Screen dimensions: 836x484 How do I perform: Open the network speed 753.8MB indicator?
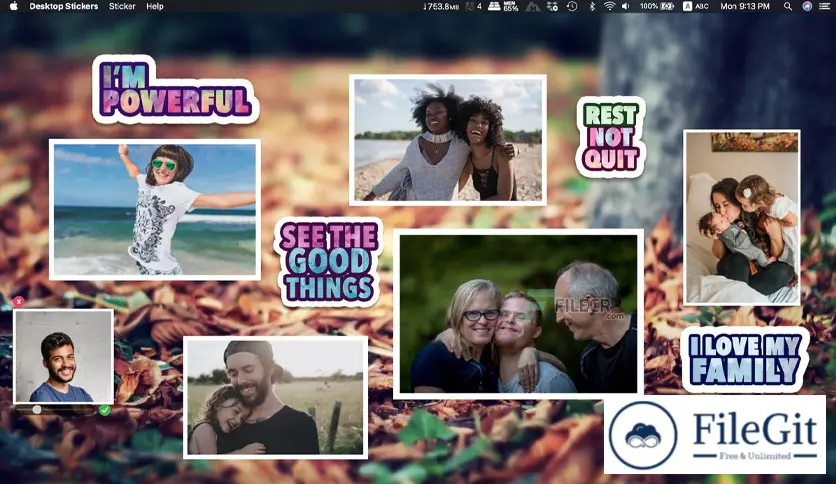(x=440, y=6)
